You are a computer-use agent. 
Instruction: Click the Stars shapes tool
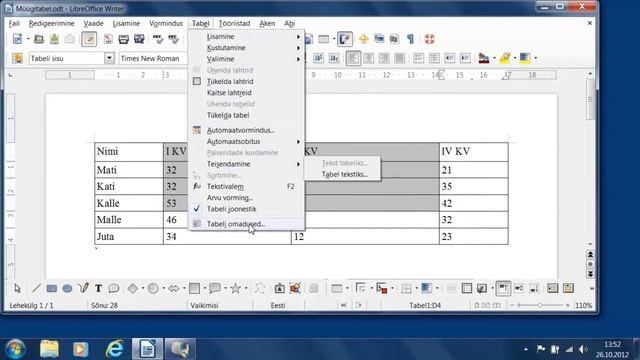pyautogui.click(x=236, y=289)
